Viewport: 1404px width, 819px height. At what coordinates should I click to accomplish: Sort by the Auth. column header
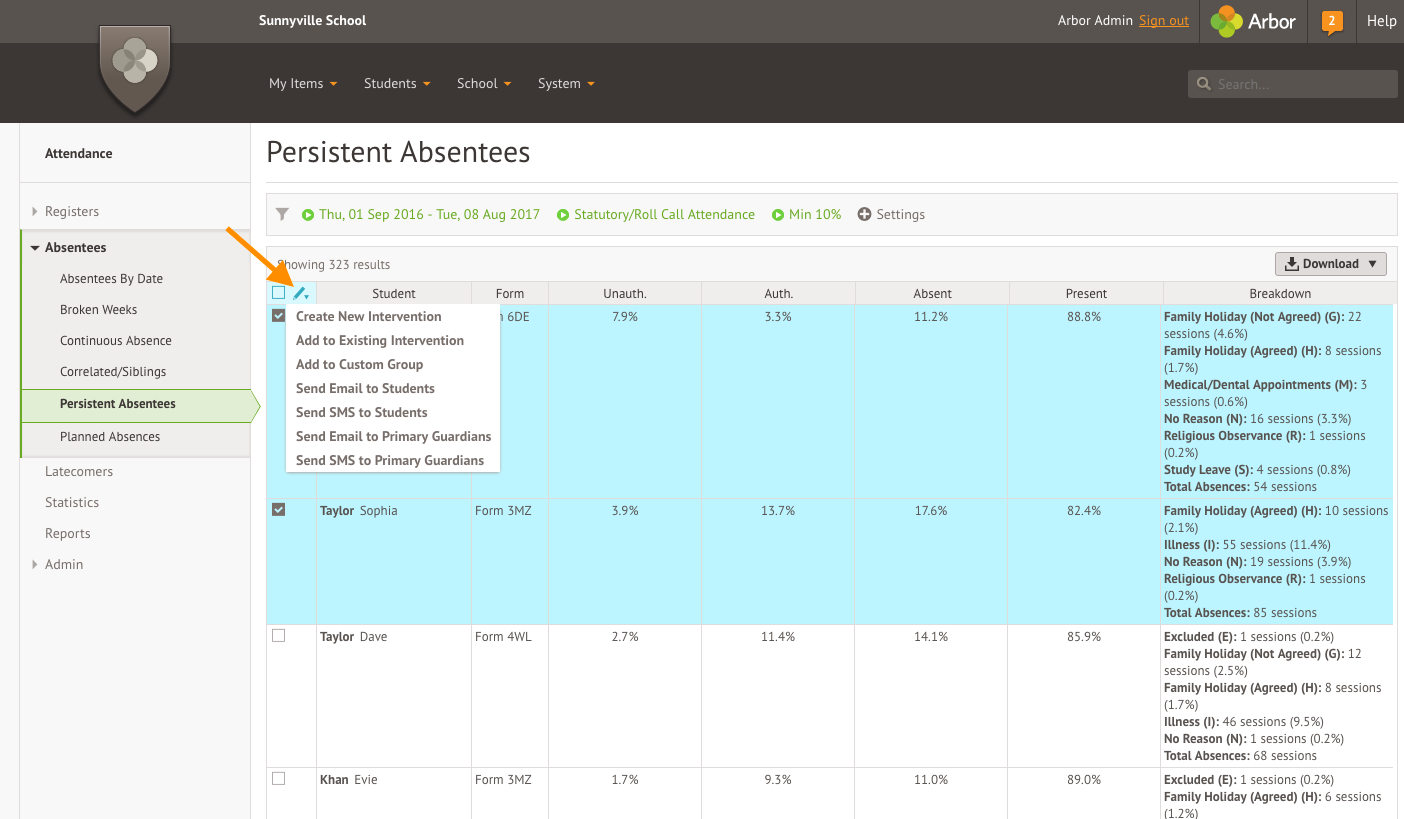tap(778, 294)
